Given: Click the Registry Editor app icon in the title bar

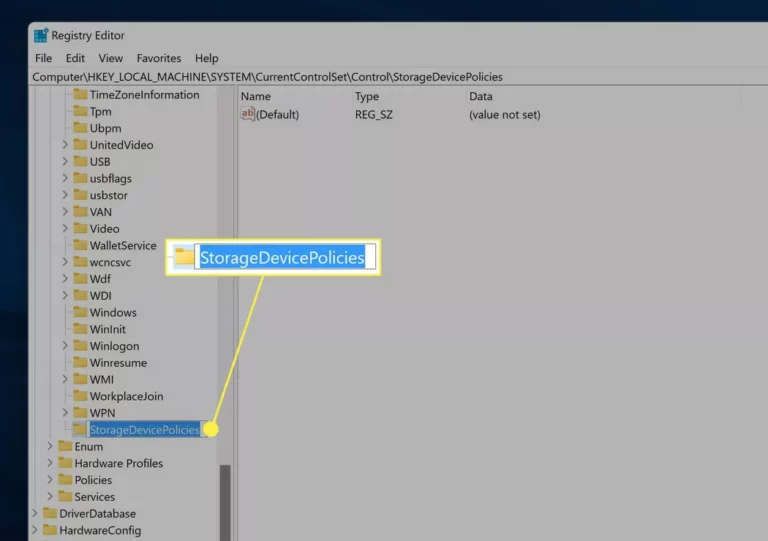Looking at the screenshot, I should coord(41,35).
